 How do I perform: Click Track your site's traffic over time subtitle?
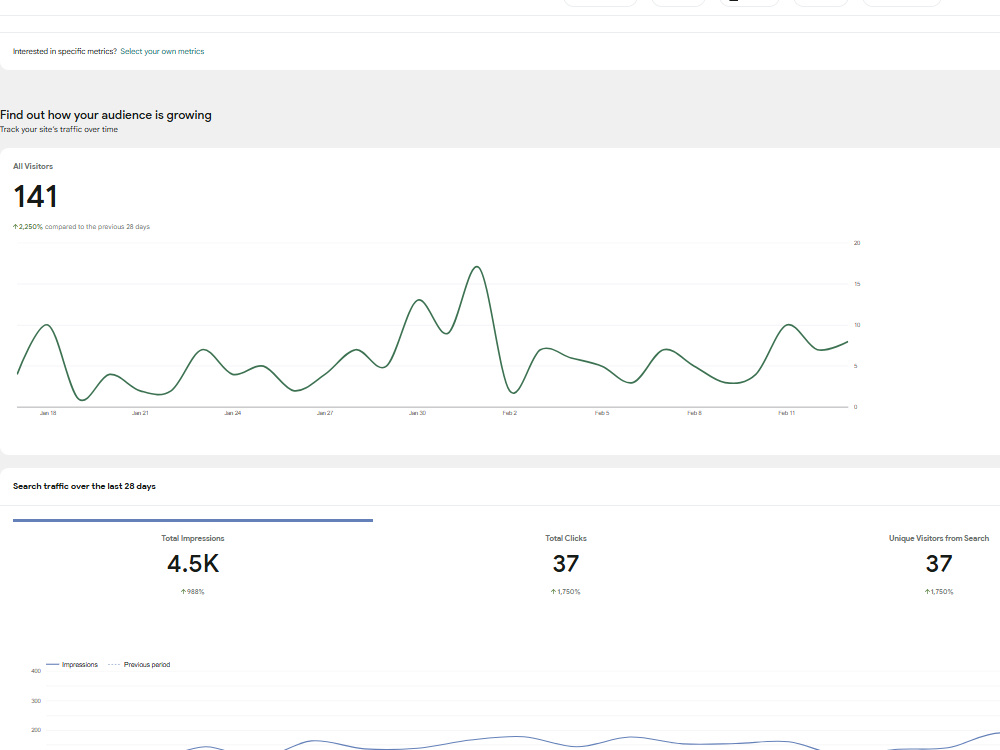click(x=59, y=129)
